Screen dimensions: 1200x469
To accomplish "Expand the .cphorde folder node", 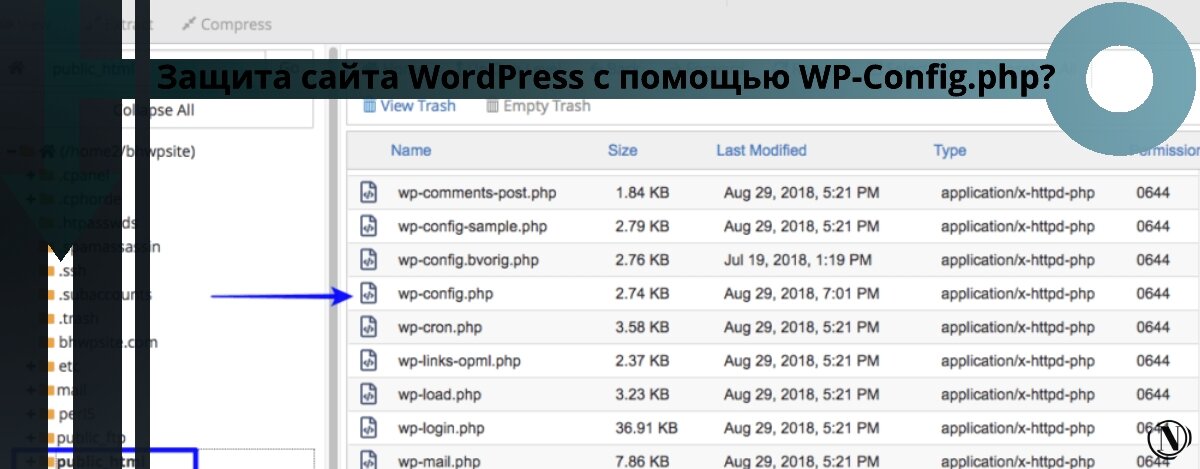I will click(32, 200).
